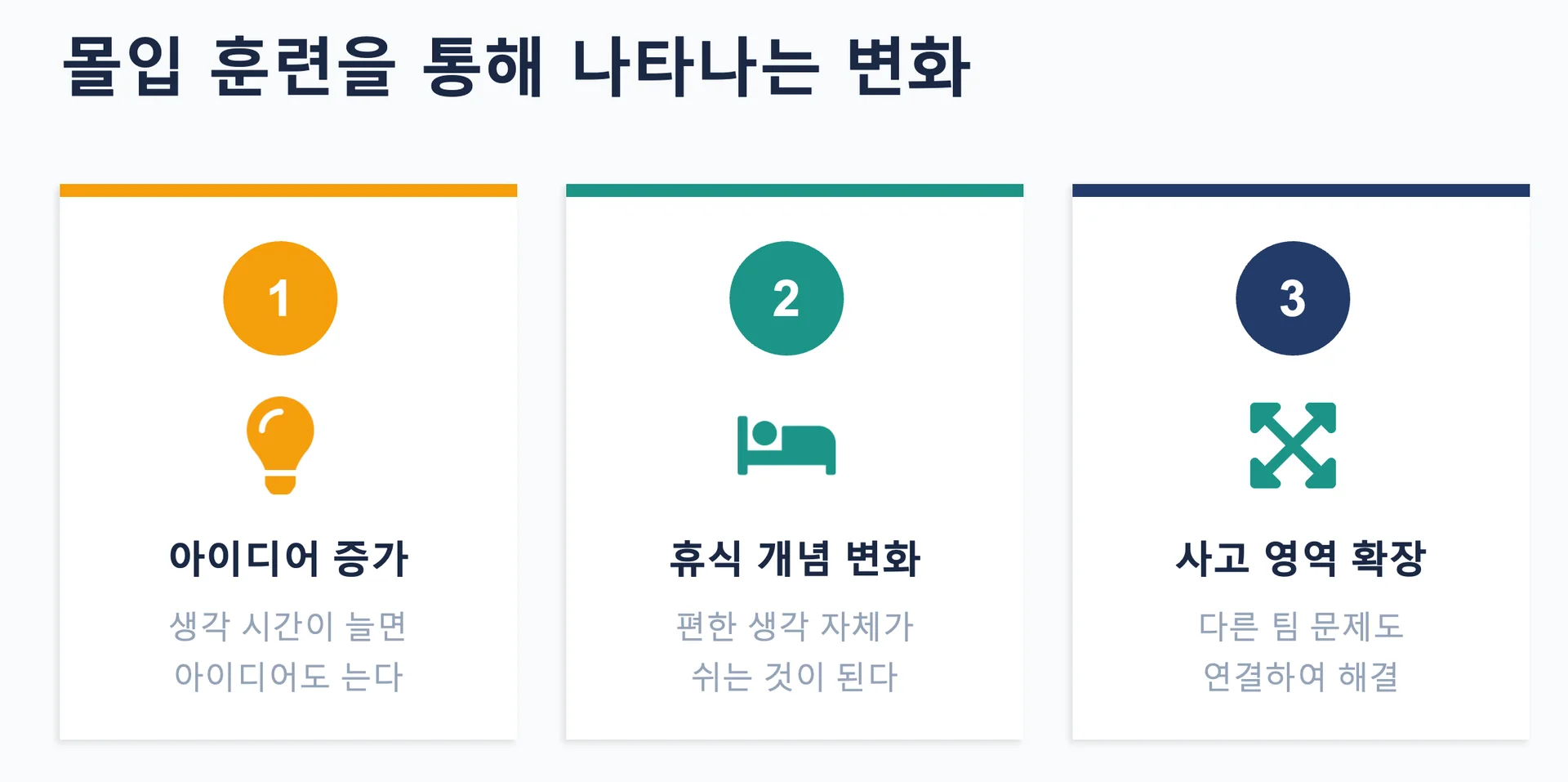Click the text line '생각 시간이 늘면'
The height and width of the screenshot is (782, 1568).
click(x=288, y=627)
